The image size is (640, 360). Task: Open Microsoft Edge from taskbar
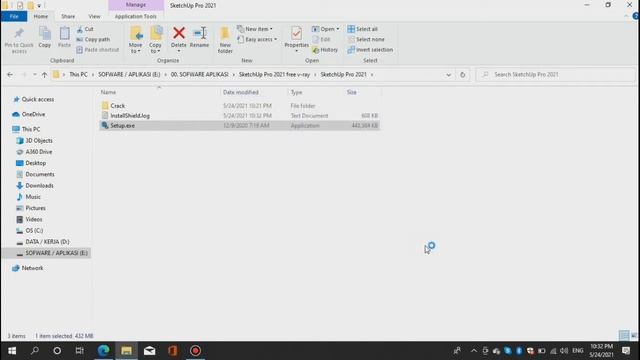tap(103, 351)
